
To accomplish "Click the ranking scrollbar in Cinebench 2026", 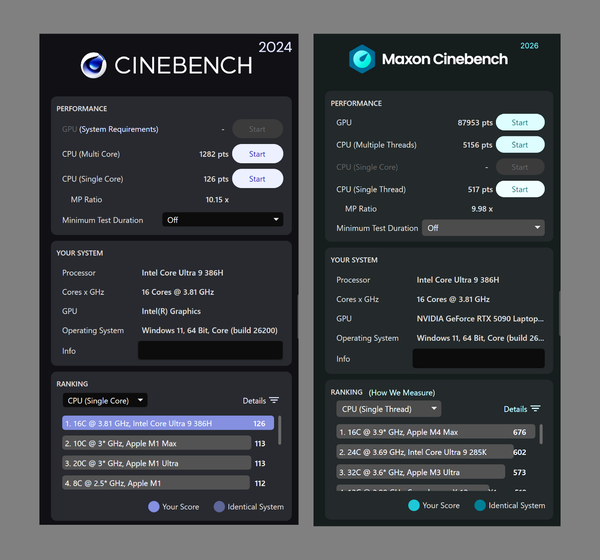I will (x=541, y=434).
